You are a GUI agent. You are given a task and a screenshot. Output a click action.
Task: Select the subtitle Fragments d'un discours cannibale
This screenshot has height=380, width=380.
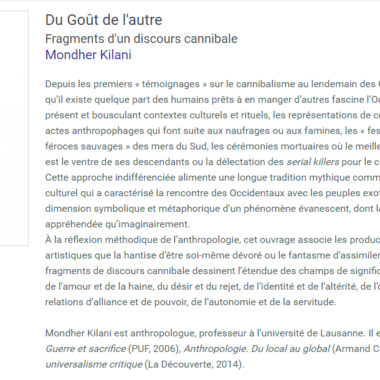(141, 39)
